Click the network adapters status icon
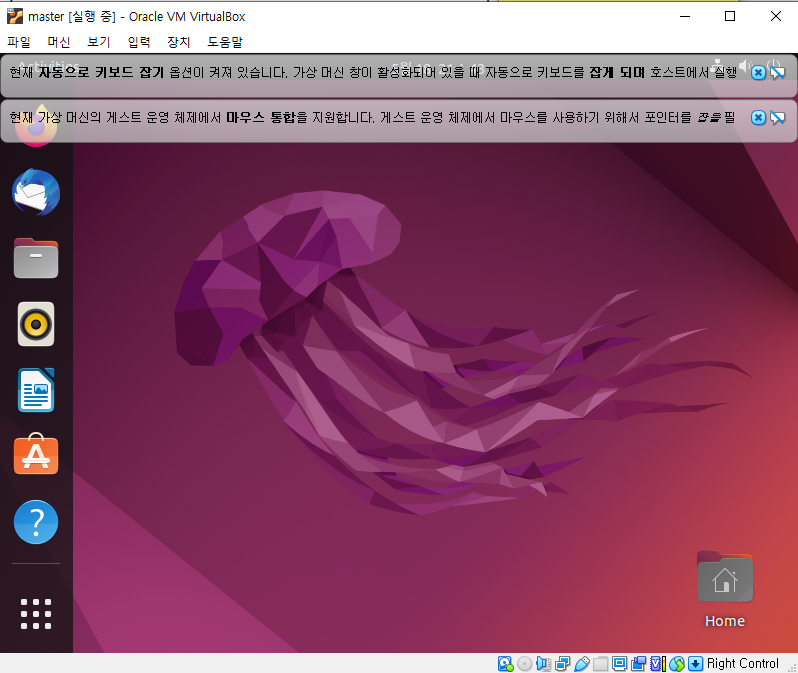This screenshot has width=798, height=673. 562,663
